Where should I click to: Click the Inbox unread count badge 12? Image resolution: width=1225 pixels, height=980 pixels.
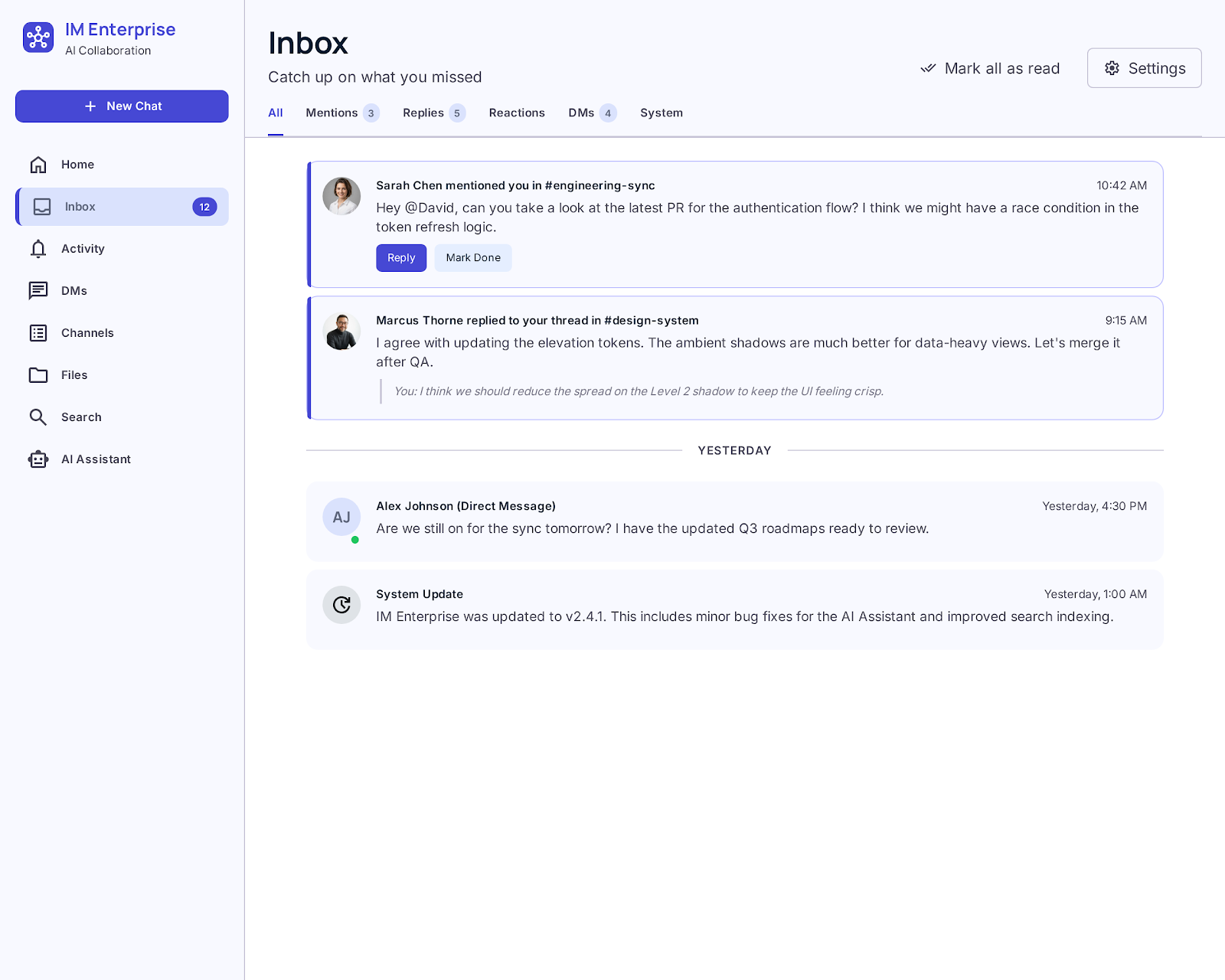tap(204, 207)
